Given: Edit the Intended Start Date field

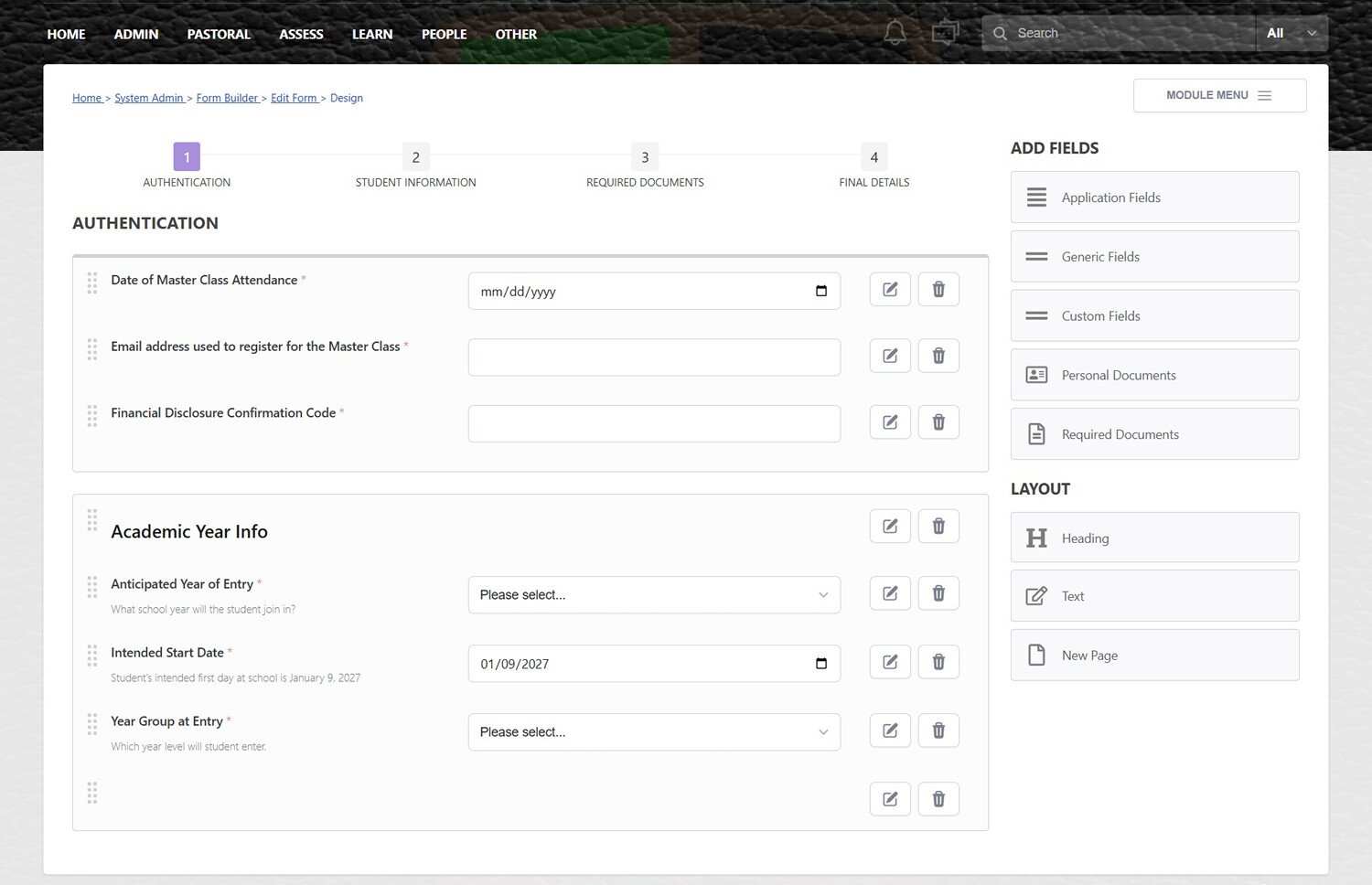Looking at the screenshot, I should coord(890,662).
